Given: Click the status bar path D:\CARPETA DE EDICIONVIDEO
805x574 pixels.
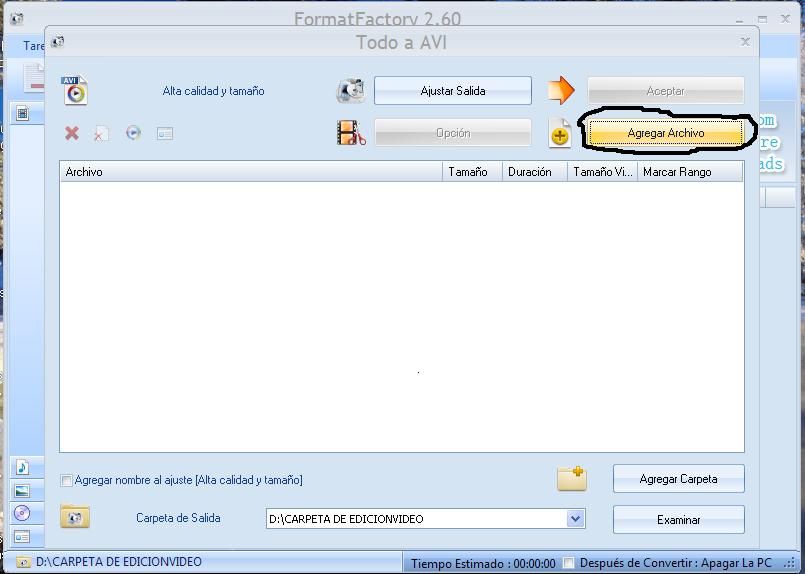Looking at the screenshot, I should coord(119,562).
